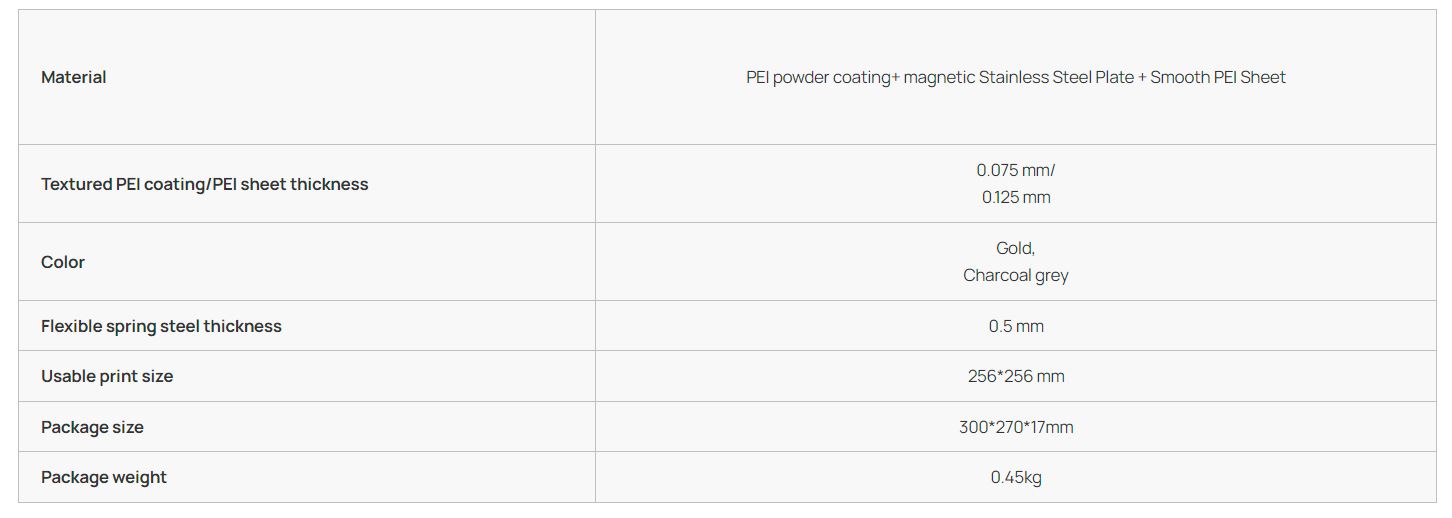This screenshot has width=1452, height=518.
Task: Select the 0.5 mm value
Action: tap(1015, 326)
